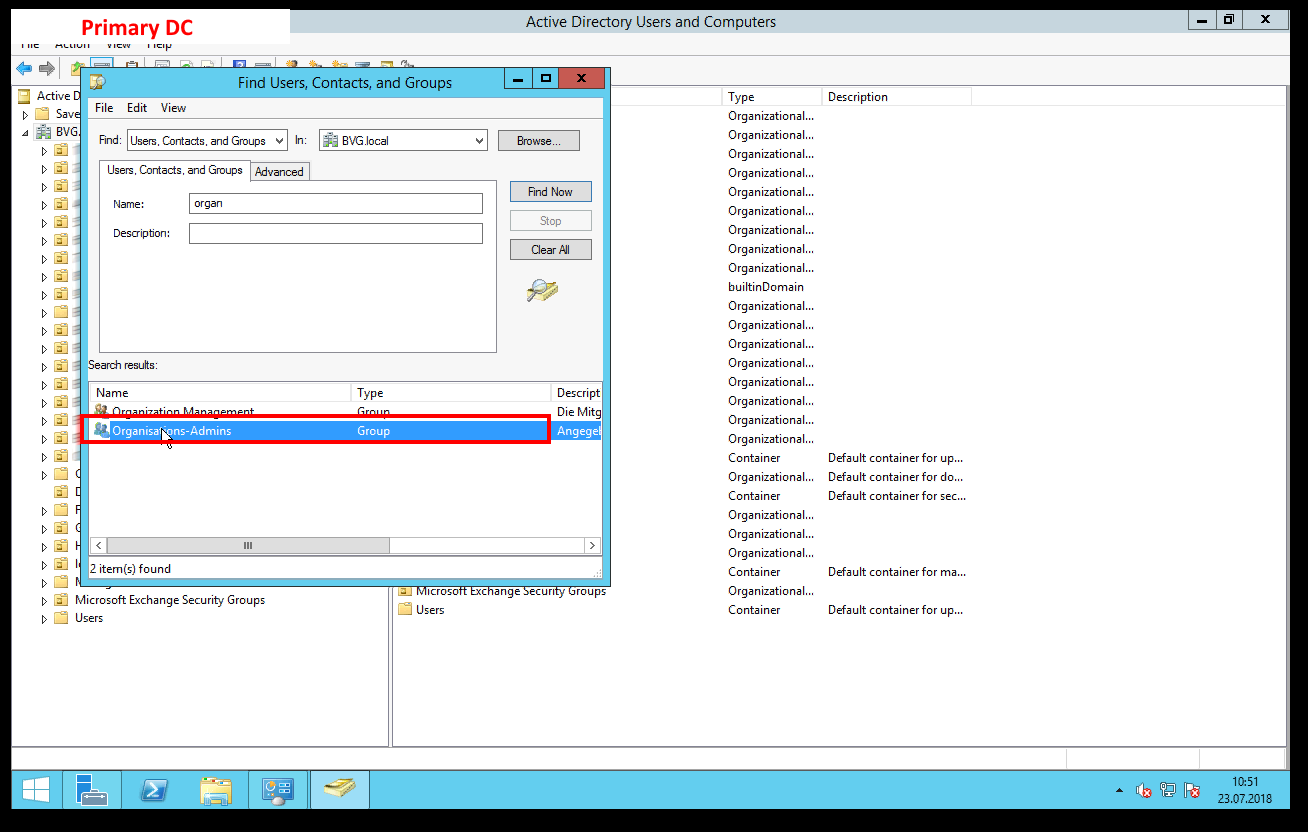Image resolution: width=1308 pixels, height=832 pixels.
Task: Sort search results by Type column
Action: (x=451, y=393)
